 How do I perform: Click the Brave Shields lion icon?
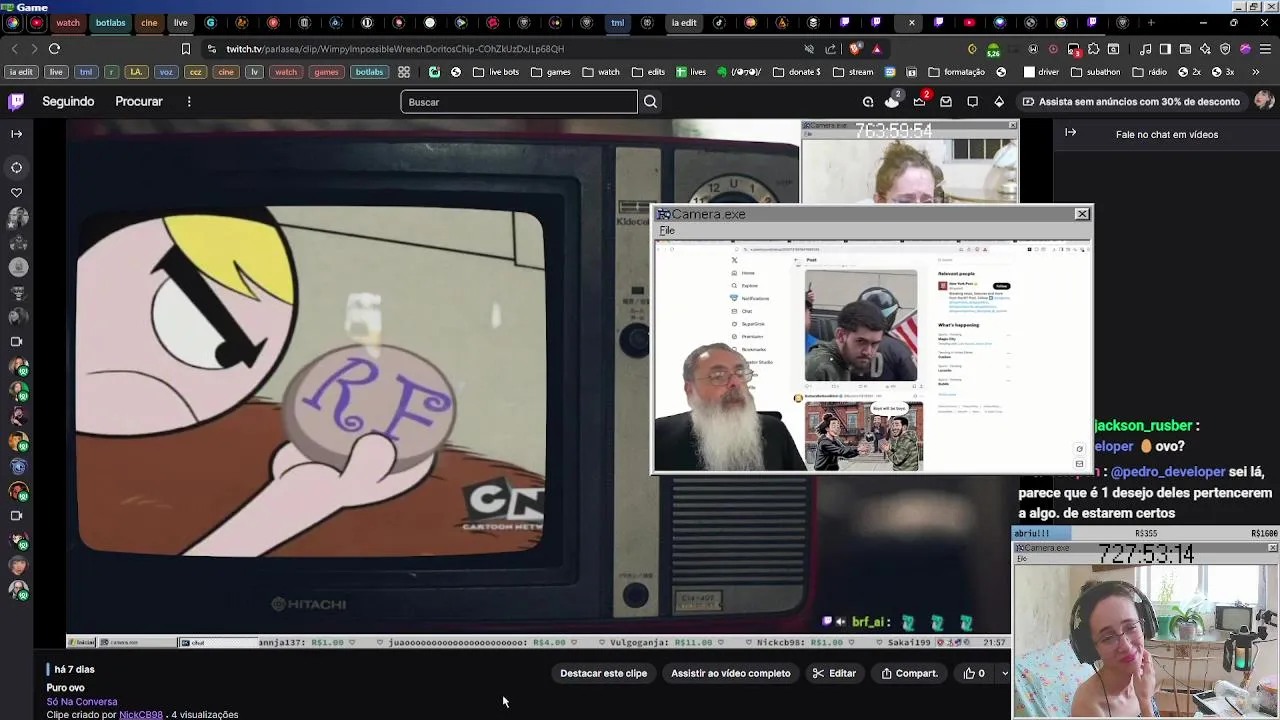pos(855,48)
